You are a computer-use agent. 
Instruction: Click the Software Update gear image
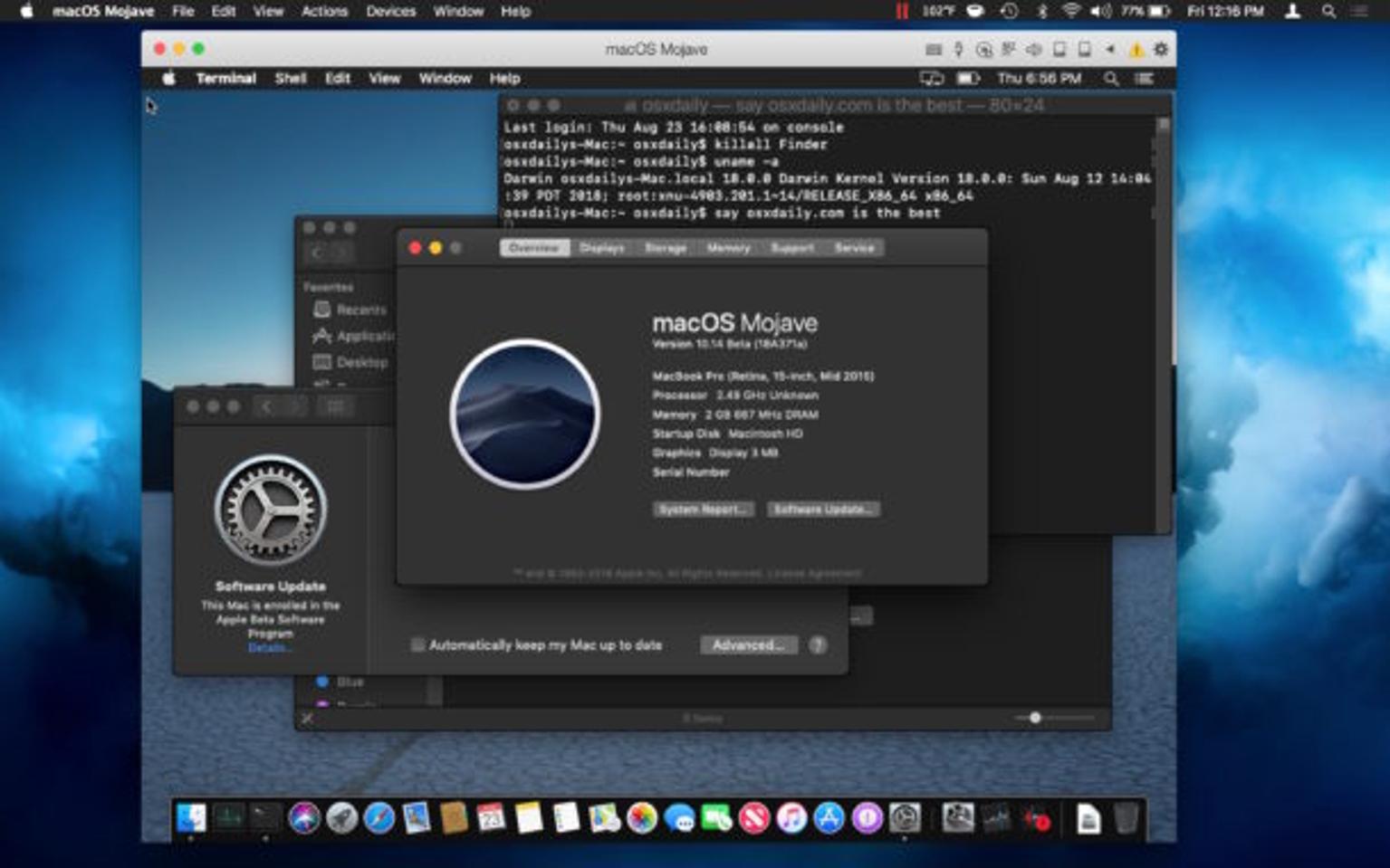click(270, 510)
